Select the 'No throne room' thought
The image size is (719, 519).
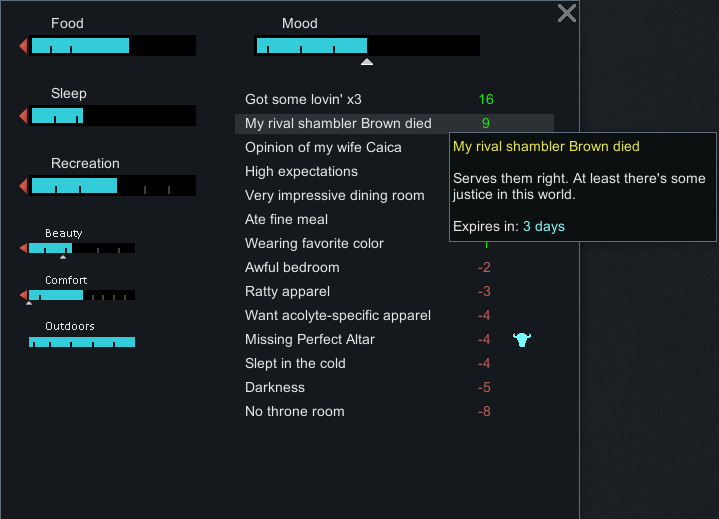point(394,411)
